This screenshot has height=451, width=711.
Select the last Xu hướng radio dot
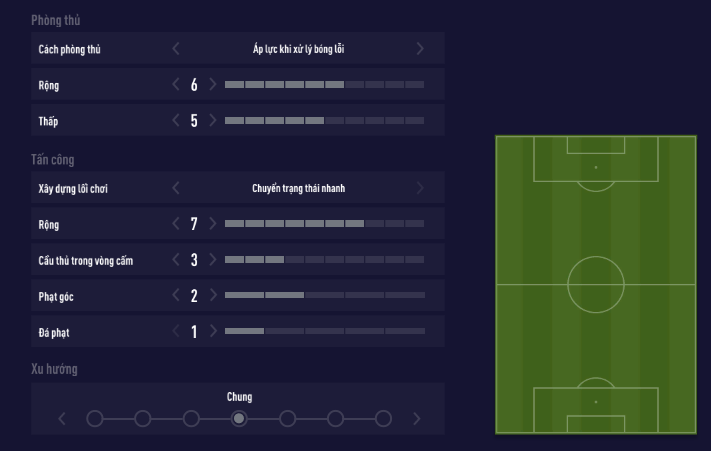(383, 418)
